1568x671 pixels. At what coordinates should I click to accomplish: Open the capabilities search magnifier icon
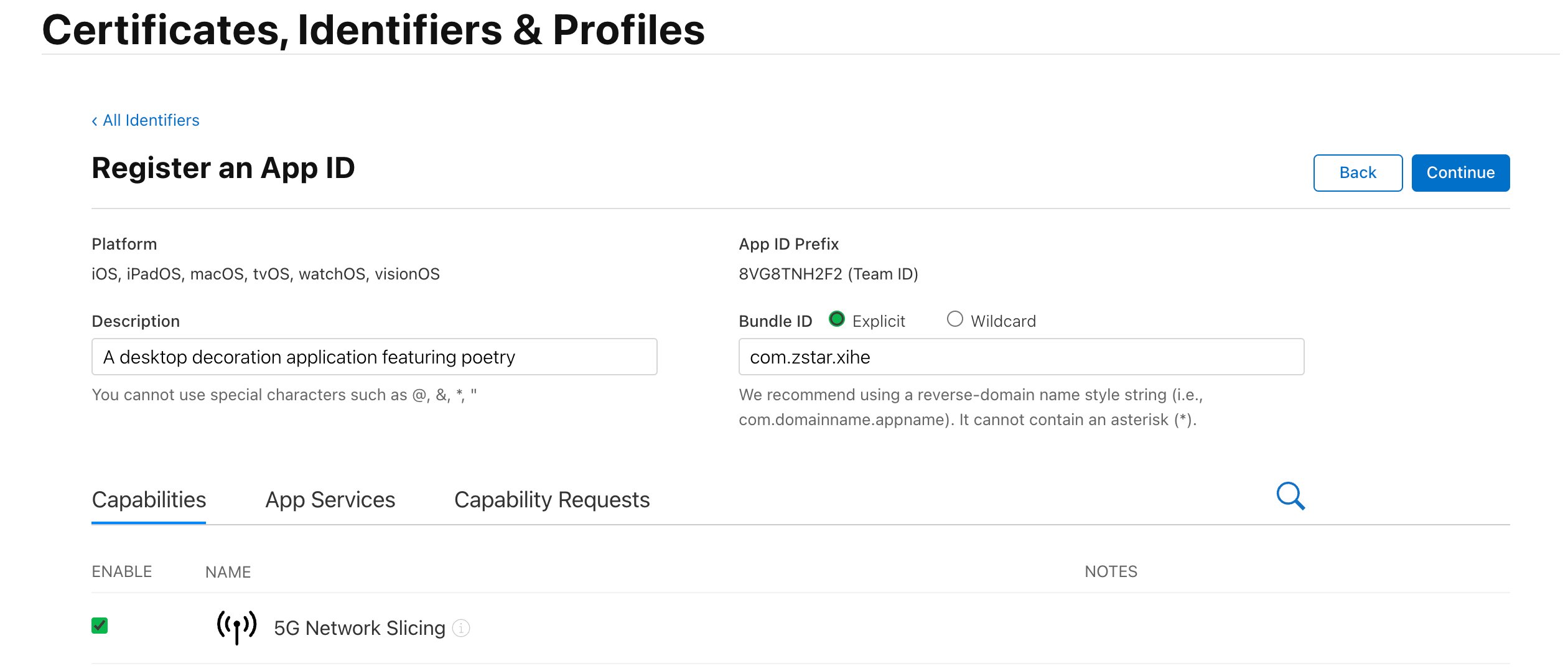[x=1290, y=496]
